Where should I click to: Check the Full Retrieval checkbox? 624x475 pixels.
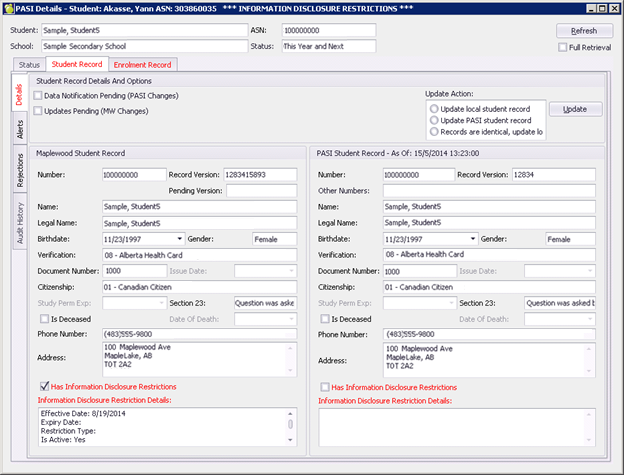[563, 48]
